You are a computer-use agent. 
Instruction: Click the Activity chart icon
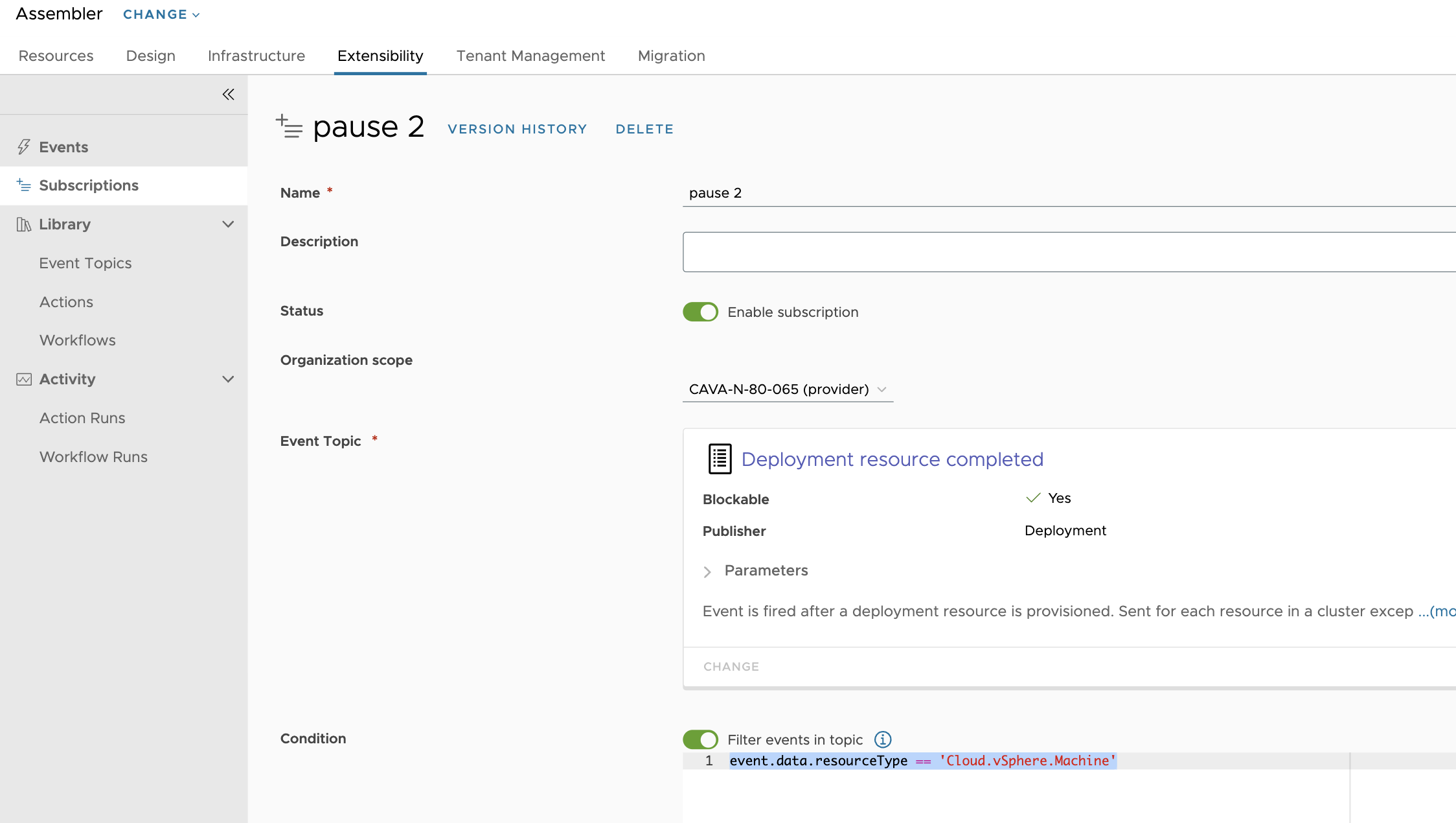pos(24,379)
